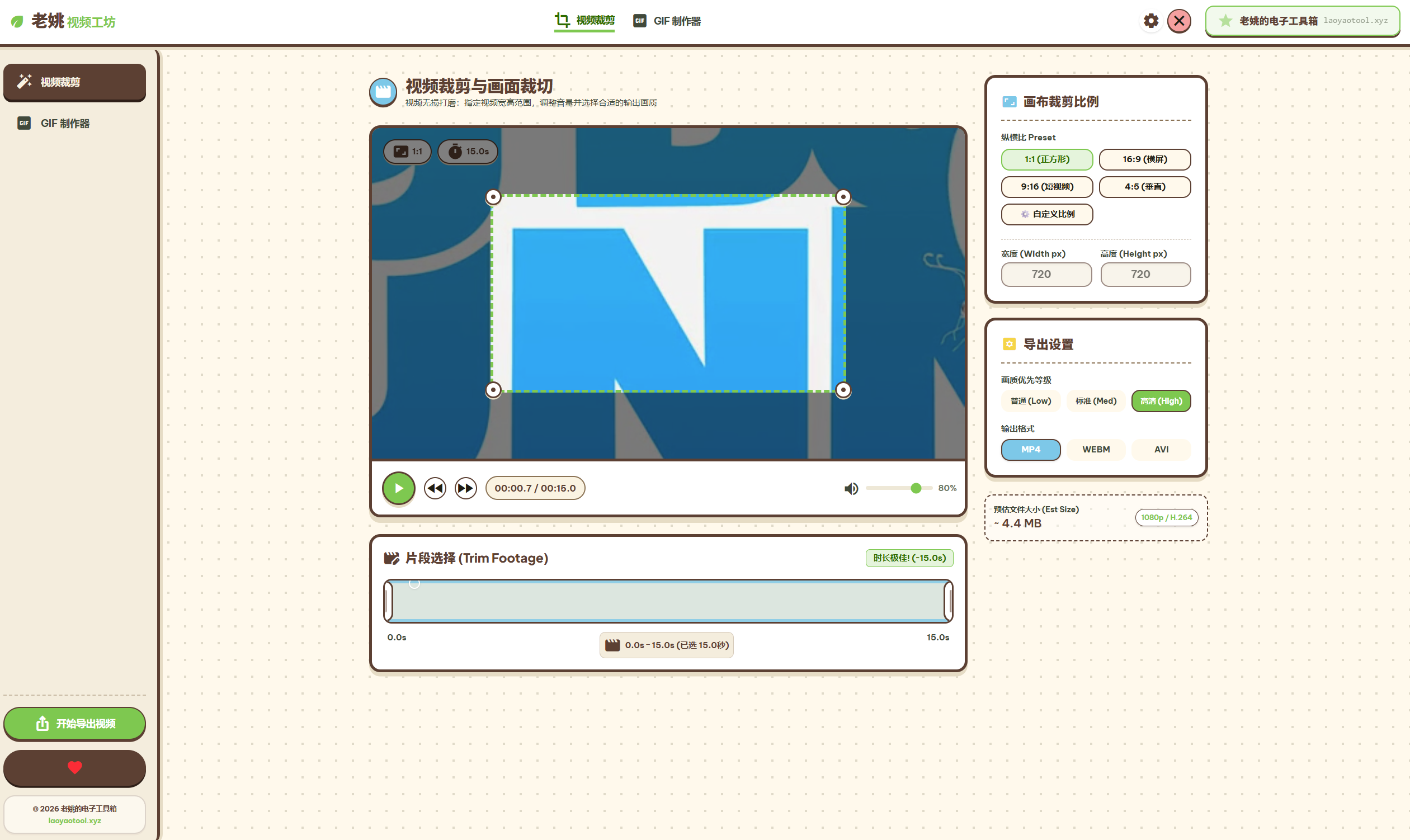Click the top-right crop handle
Viewport: 1410px width, 840px height.
click(x=843, y=197)
